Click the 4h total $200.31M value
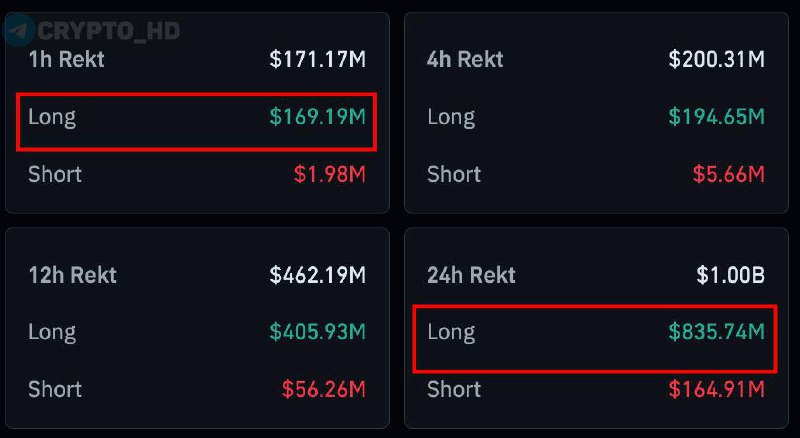This screenshot has width=800, height=438. [x=716, y=60]
